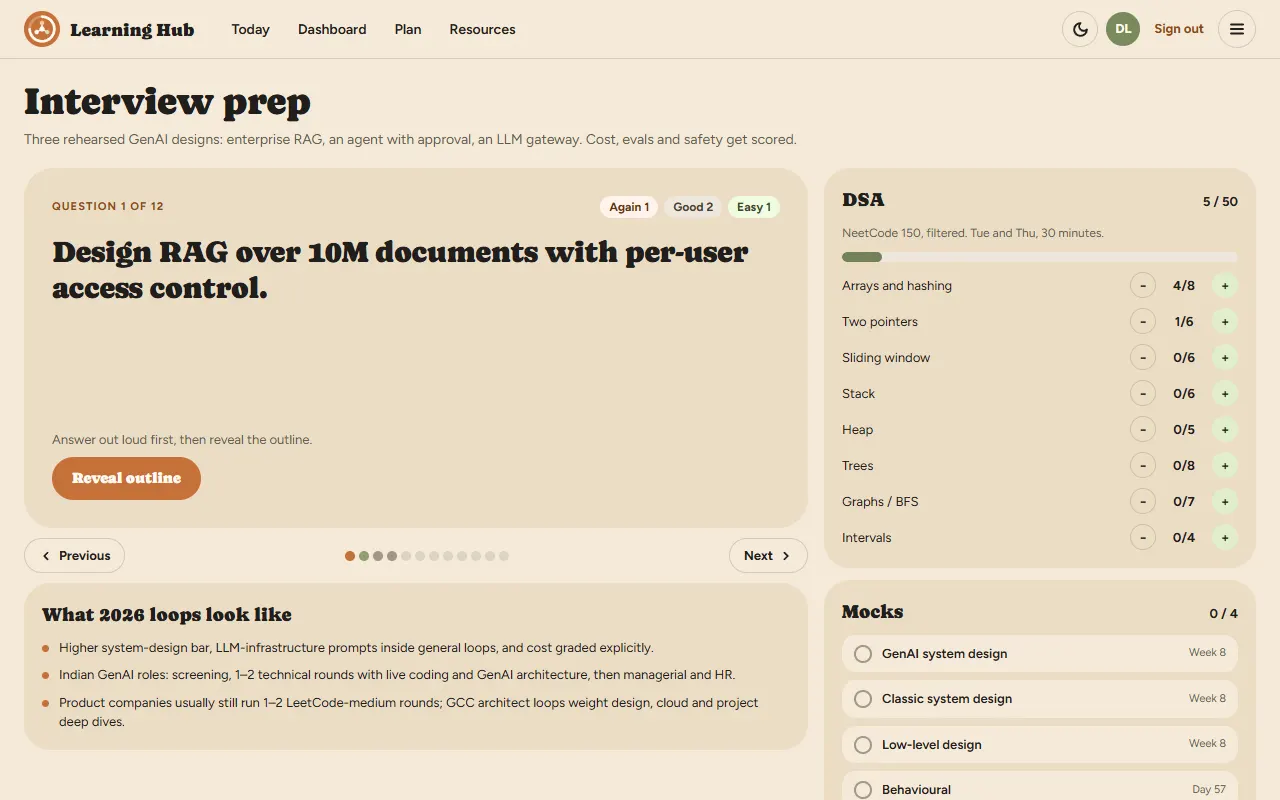The width and height of the screenshot is (1280, 800).
Task: Click the Learning Hub logo icon
Action: tap(42, 29)
